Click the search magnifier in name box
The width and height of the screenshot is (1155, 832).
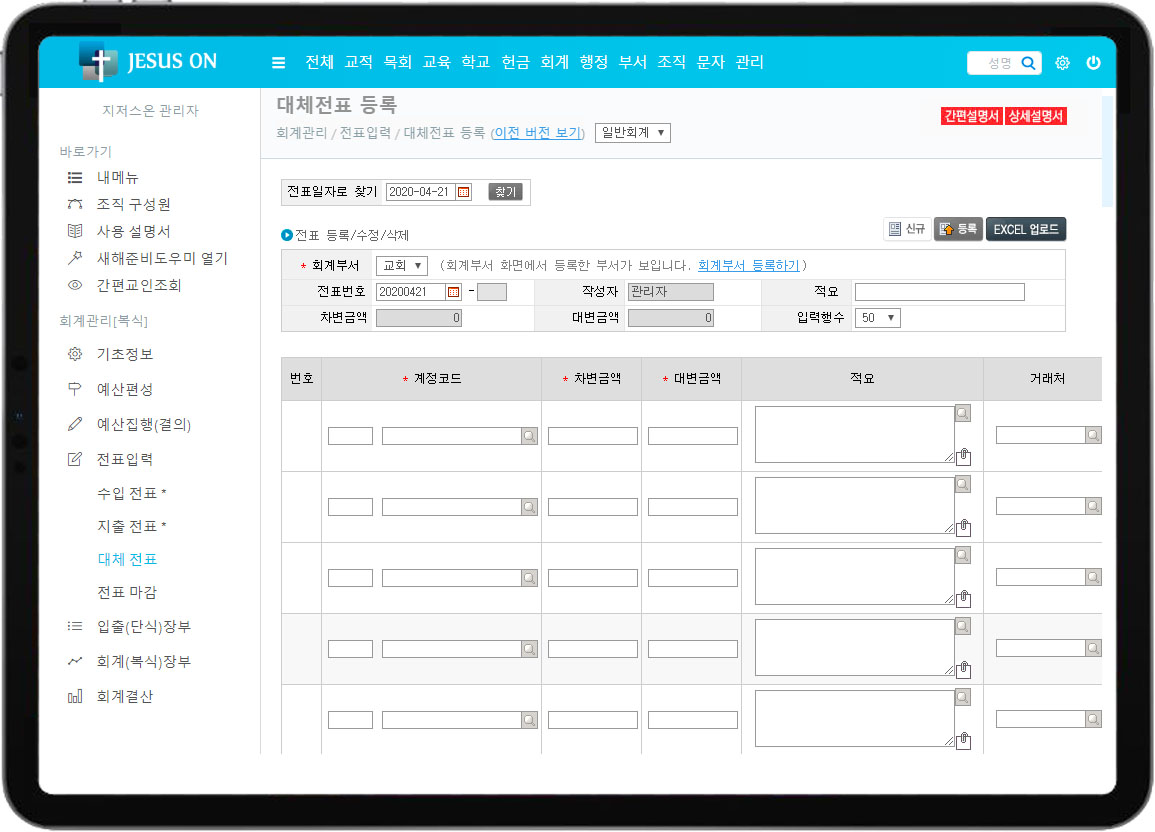click(x=1027, y=63)
